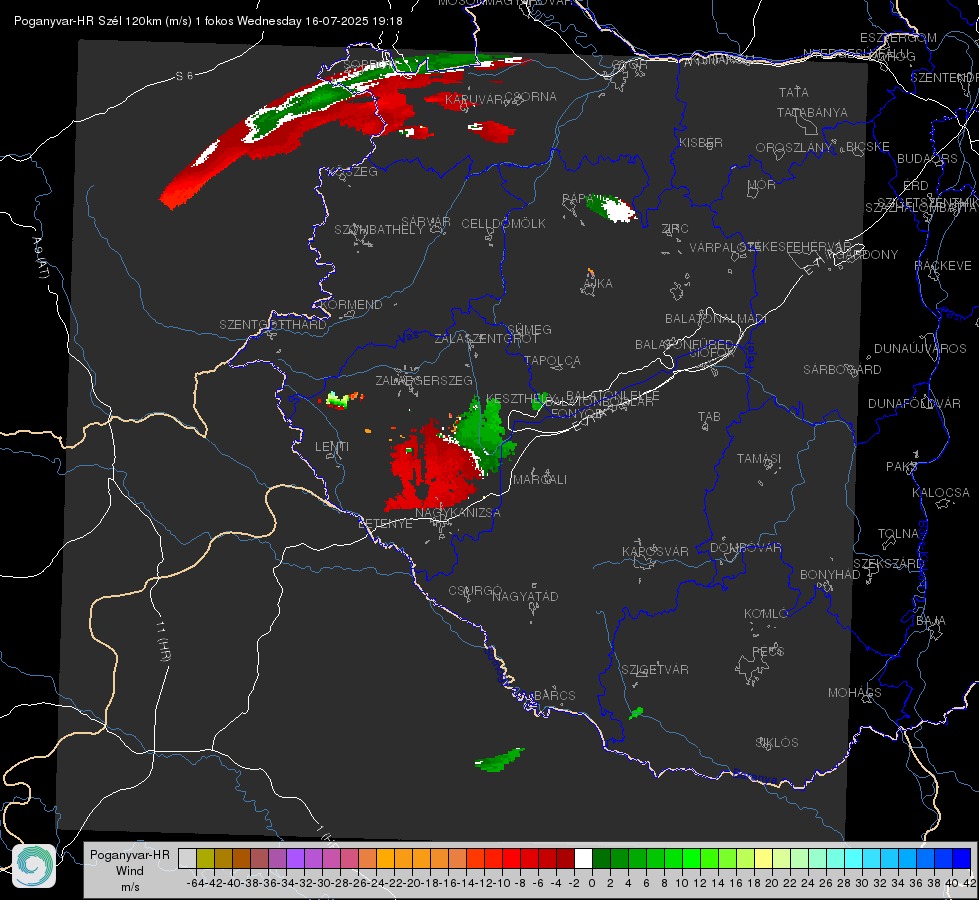This screenshot has height=900, width=979.
Task: Click the CSURGÓ label
Action: 475,591
